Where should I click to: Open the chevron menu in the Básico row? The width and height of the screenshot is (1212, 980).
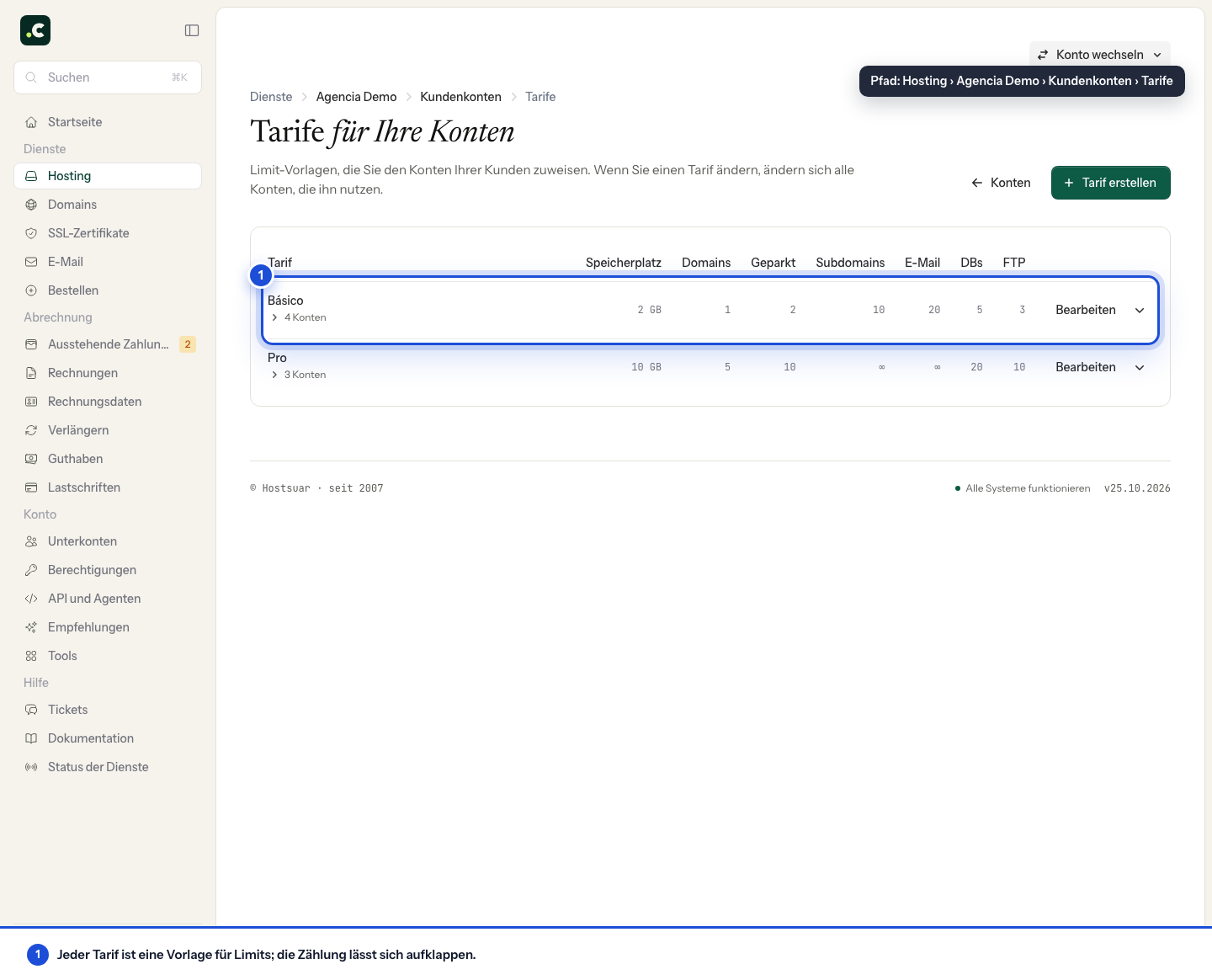(x=1140, y=310)
